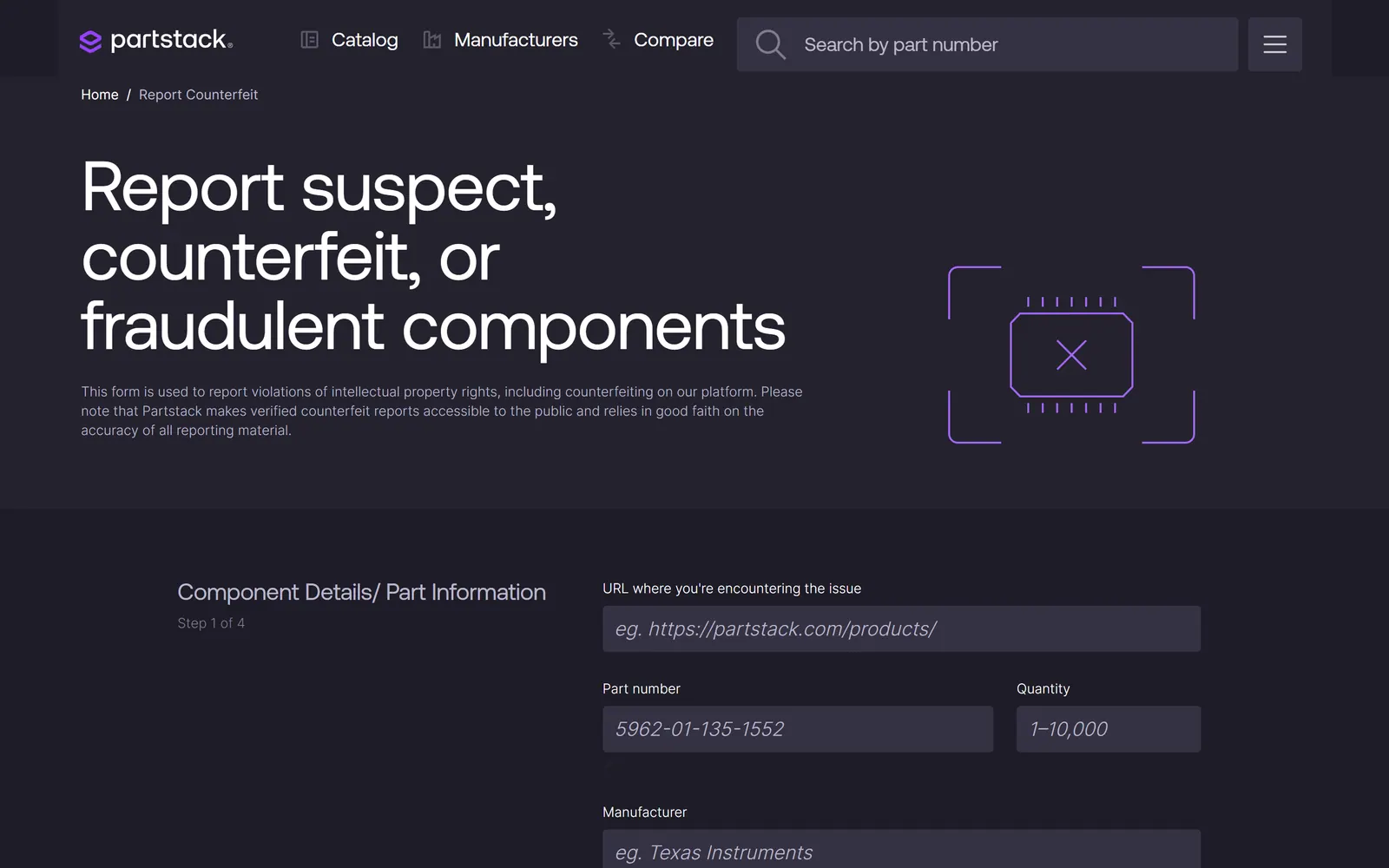Open the Manufacturers menu item
Screen dimensions: 1389x868
point(500,40)
